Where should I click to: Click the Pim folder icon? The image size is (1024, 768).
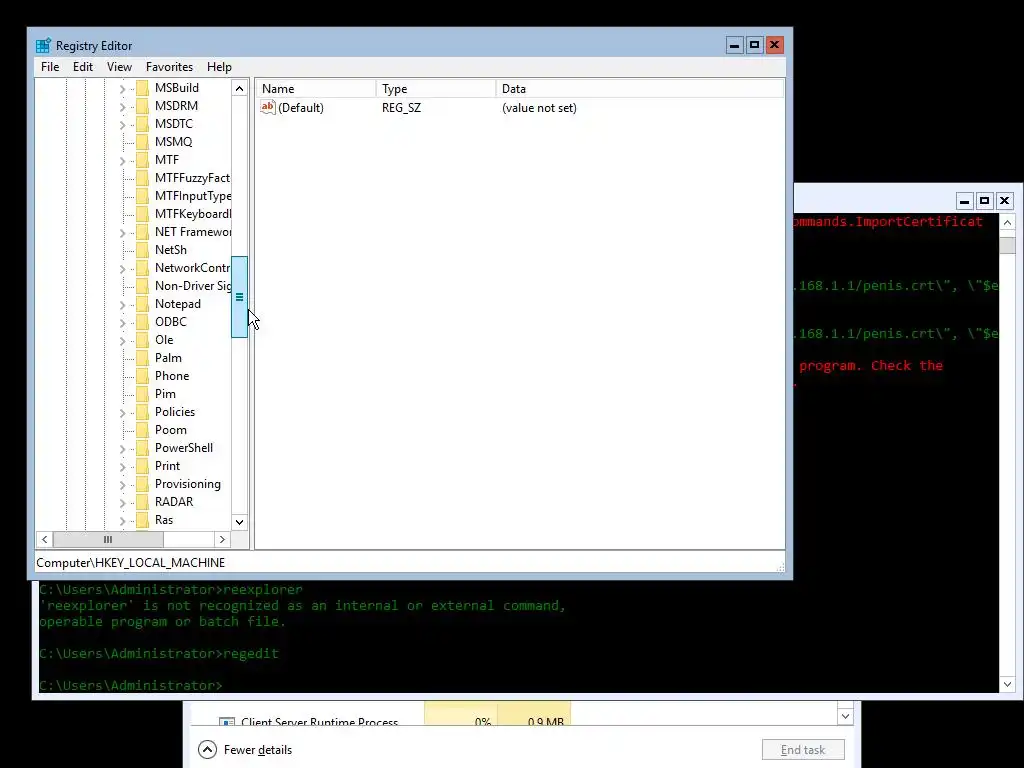(x=142, y=394)
